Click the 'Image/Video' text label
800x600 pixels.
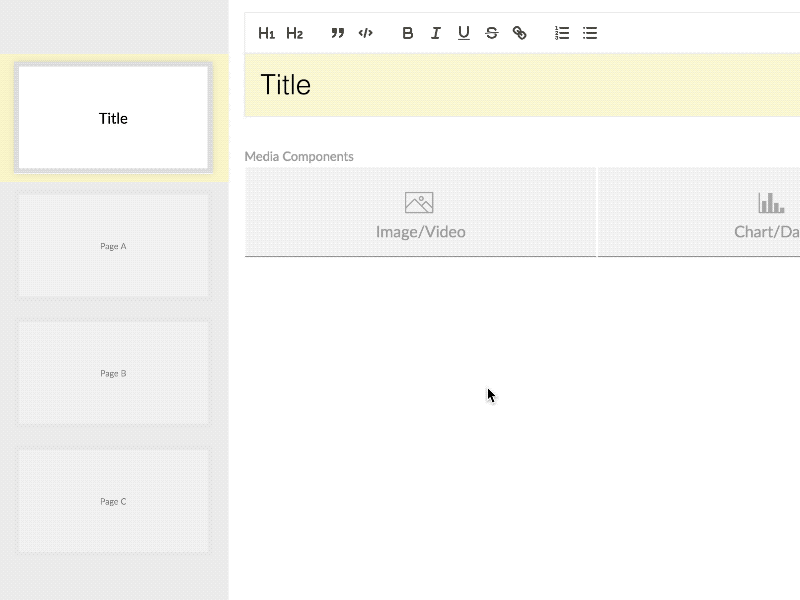click(420, 232)
